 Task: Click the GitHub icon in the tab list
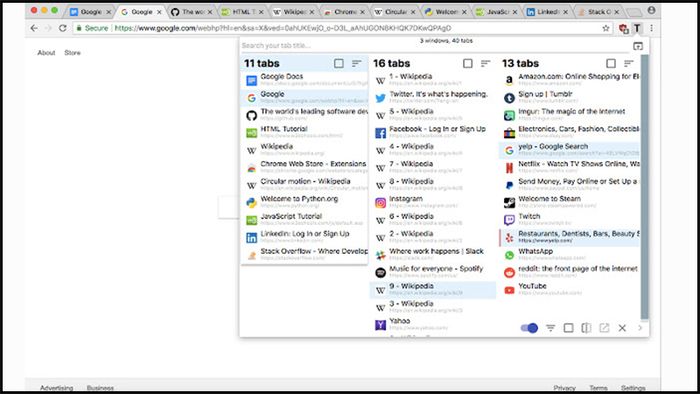pyautogui.click(x=251, y=116)
